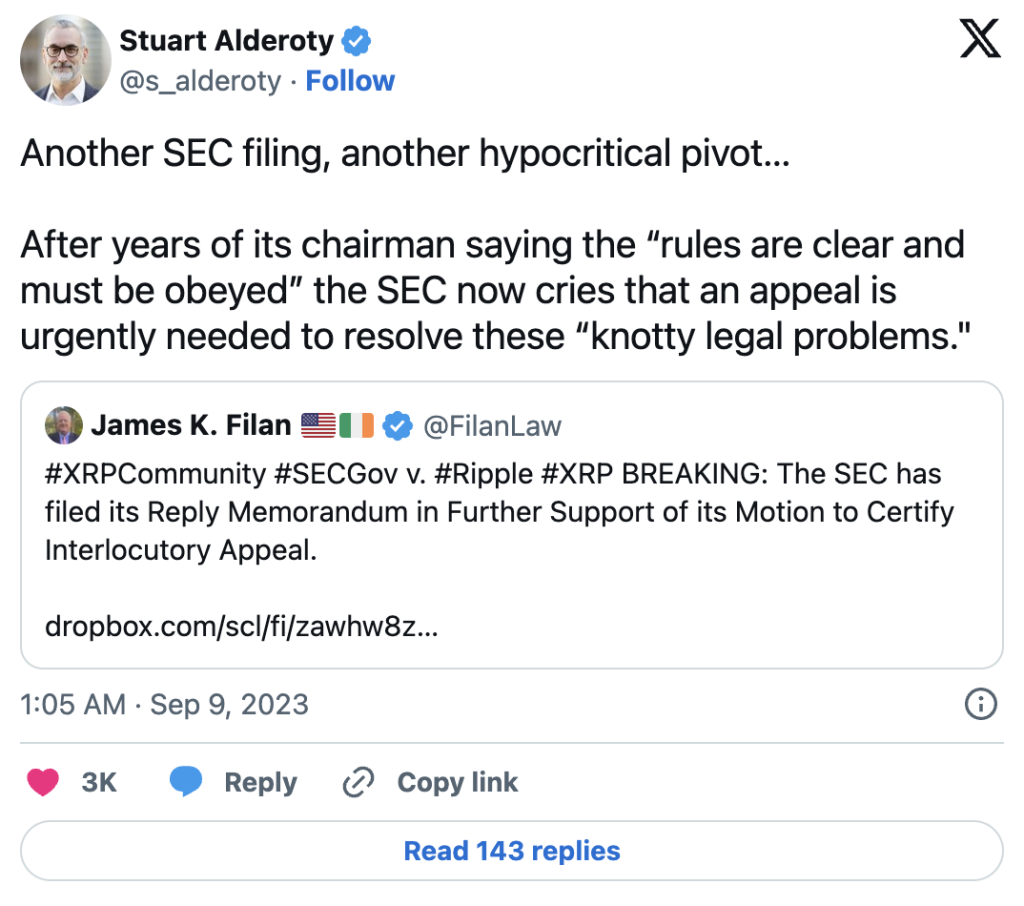Screen dimensions: 1024x906
Task: Open the @s_alderoty handle
Action: click(200, 81)
